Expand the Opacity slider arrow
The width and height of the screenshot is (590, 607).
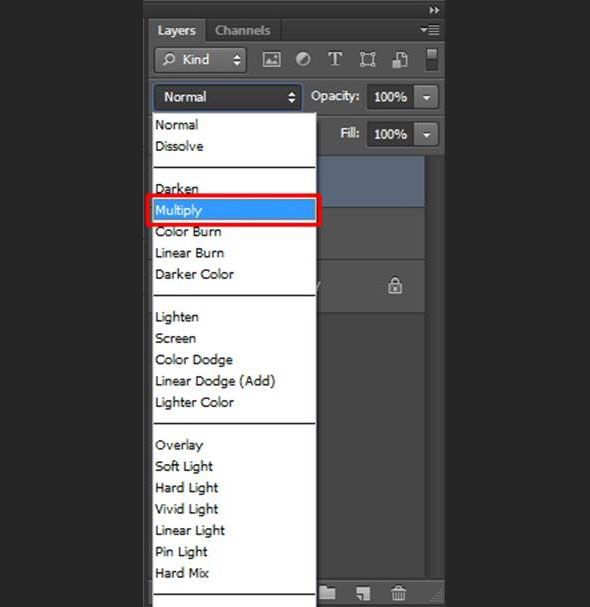point(426,97)
